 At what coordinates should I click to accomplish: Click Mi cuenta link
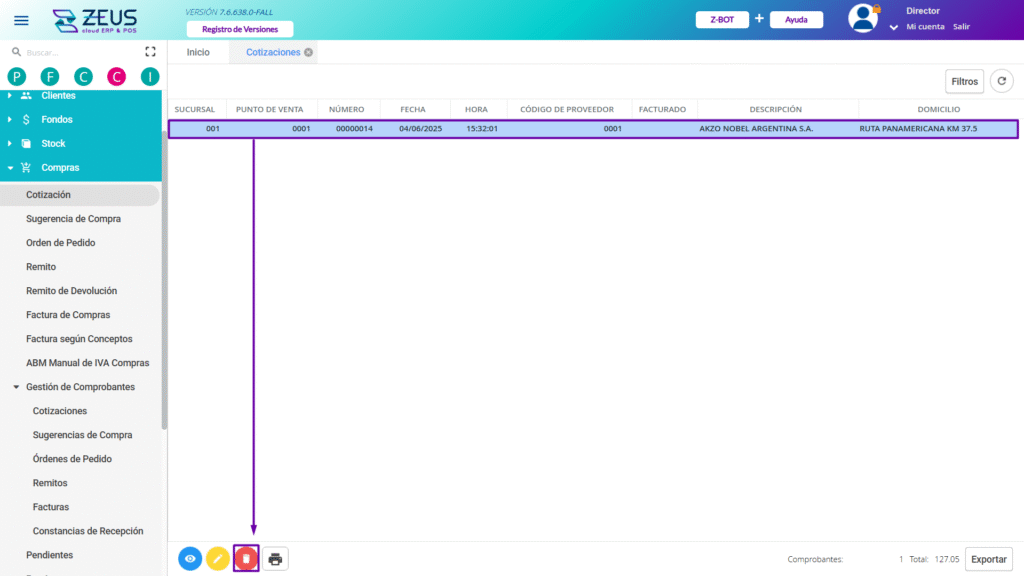click(925, 27)
